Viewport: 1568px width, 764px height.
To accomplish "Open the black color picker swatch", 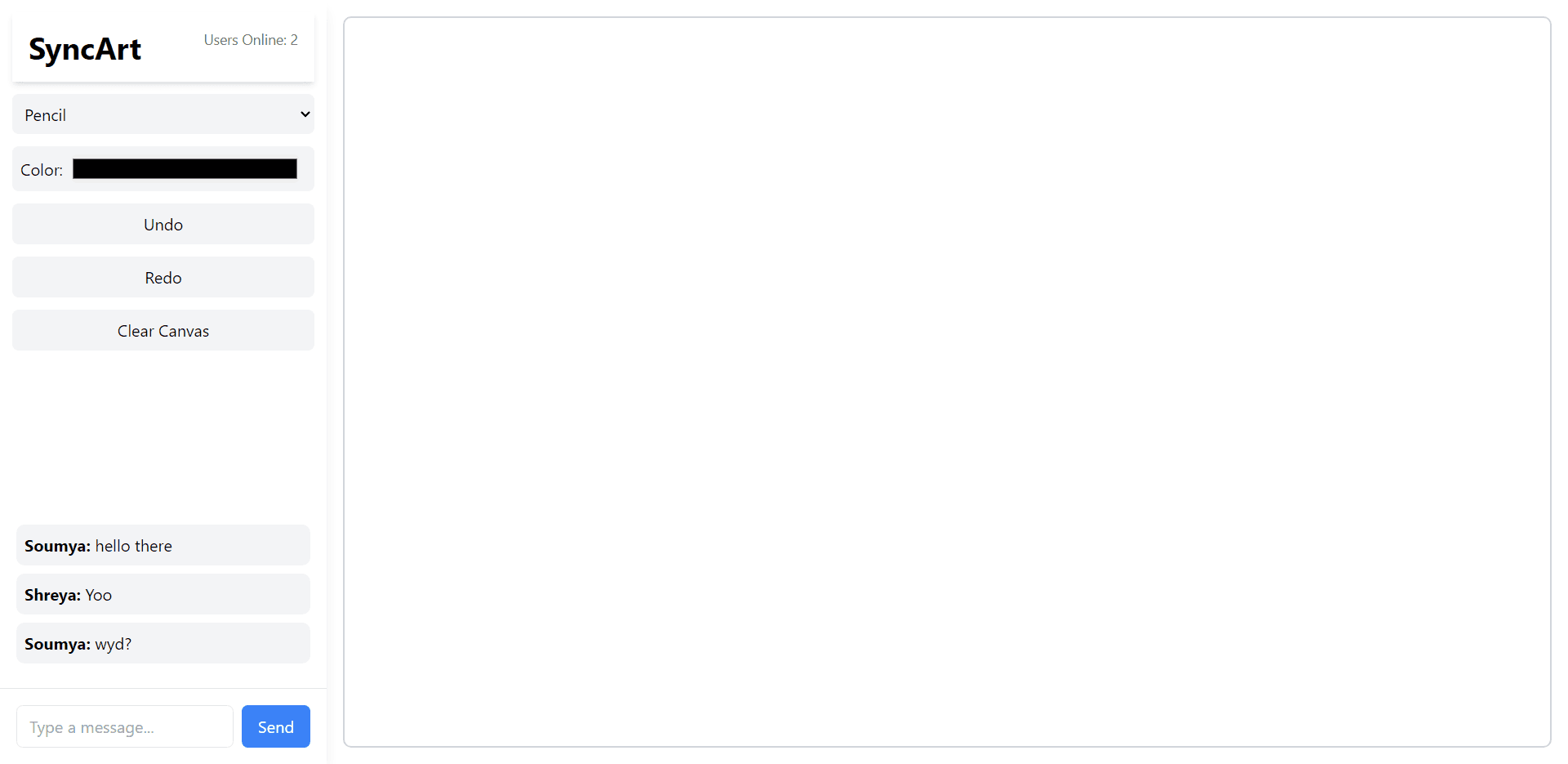I will pyautogui.click(x=185, y=169).
